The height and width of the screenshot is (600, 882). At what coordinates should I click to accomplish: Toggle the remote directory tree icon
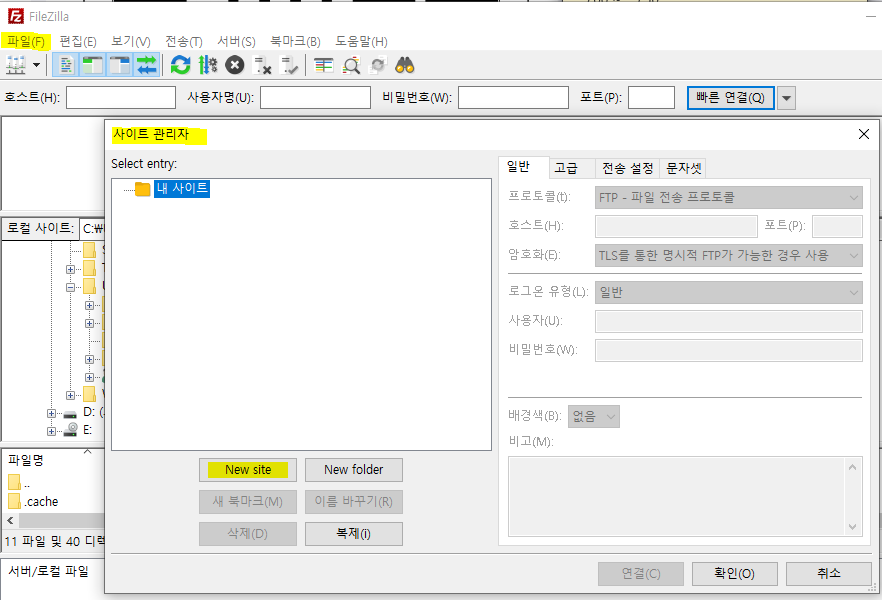[x=120, y=65]
